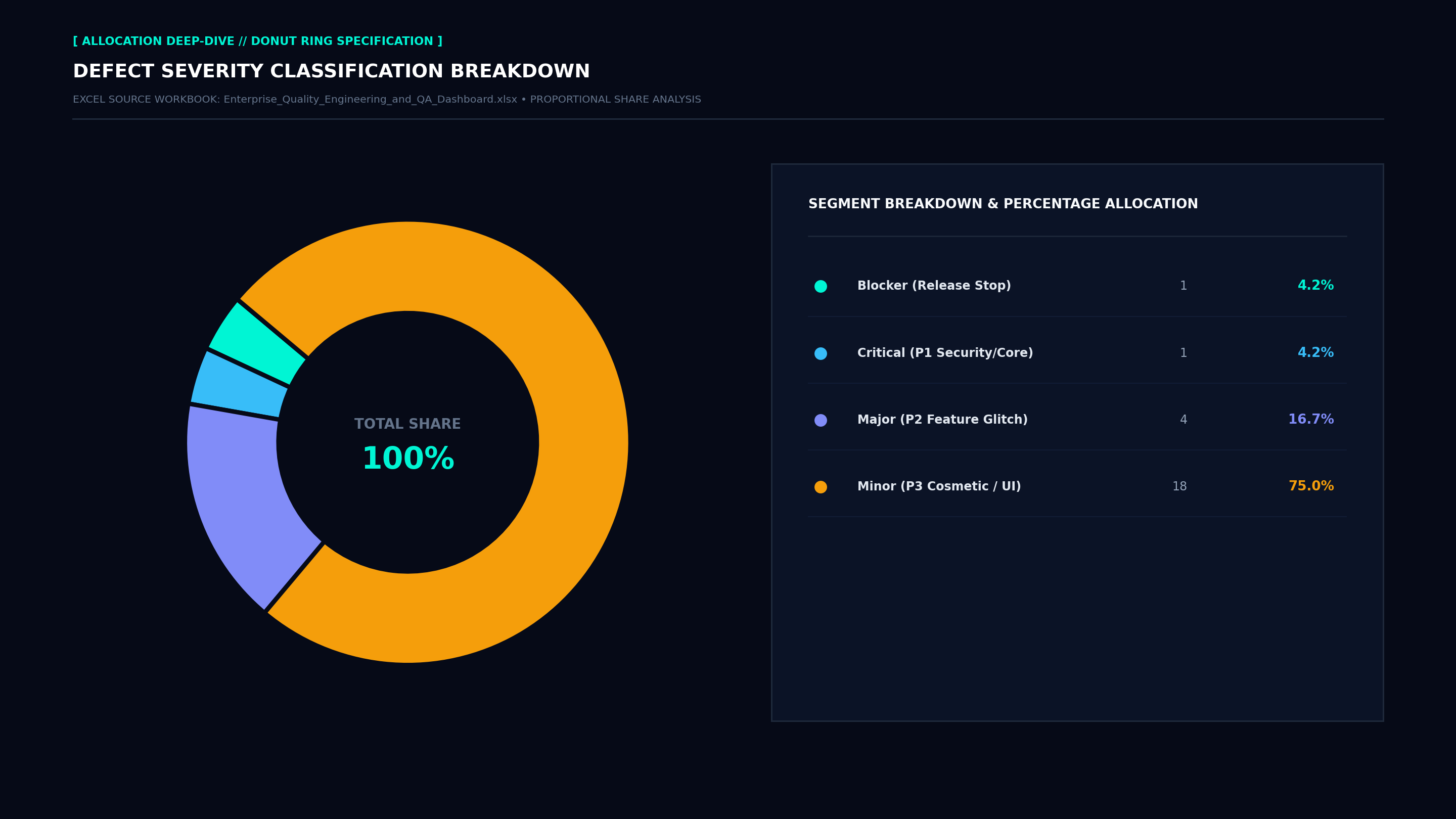Viewport: 1456px width, 819px height.
Task: Click the count 4 in Major row
Action: click(x=1183, y=420)
